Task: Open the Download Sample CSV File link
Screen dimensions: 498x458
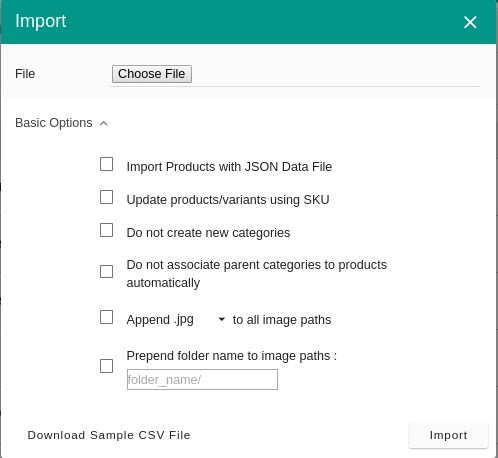Action: coord(109,435)
